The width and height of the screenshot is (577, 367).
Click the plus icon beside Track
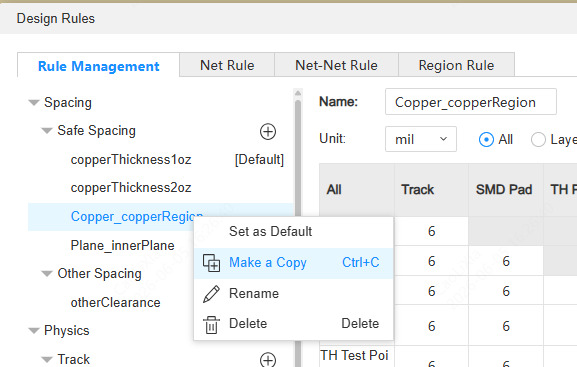click(268, 360)
